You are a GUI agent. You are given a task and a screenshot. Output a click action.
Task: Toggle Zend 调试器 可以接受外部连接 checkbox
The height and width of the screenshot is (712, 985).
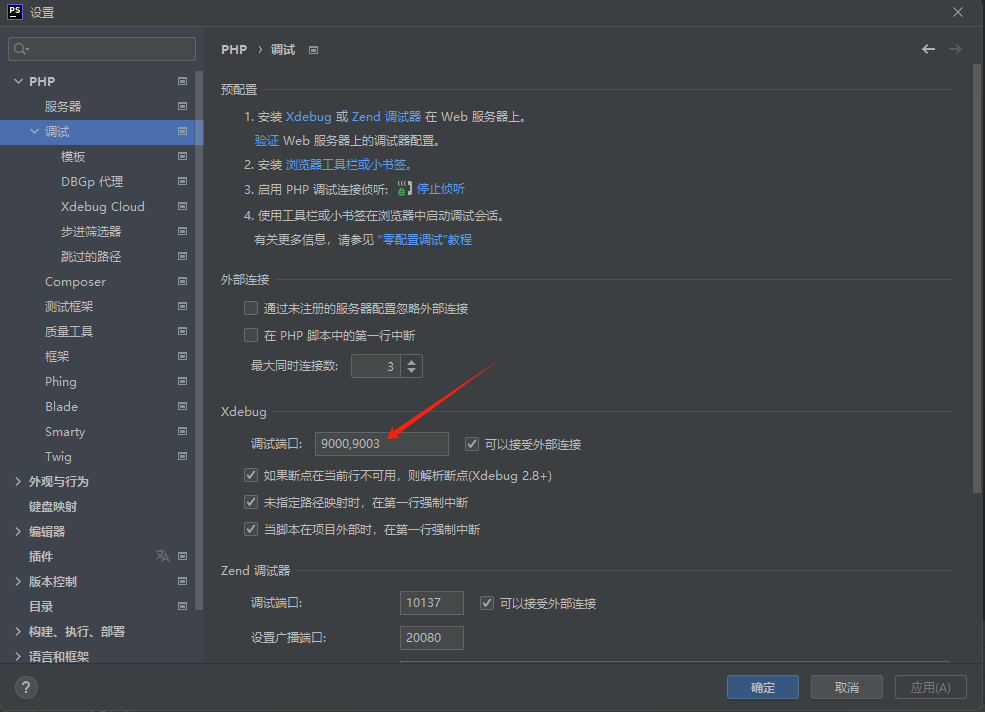point(487,603)
